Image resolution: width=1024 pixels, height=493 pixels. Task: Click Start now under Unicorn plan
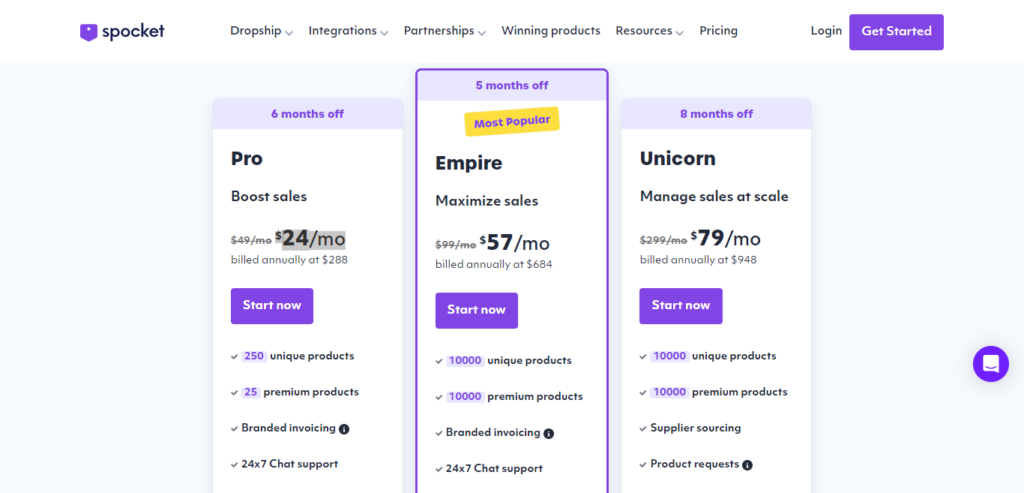pos(681,306)
